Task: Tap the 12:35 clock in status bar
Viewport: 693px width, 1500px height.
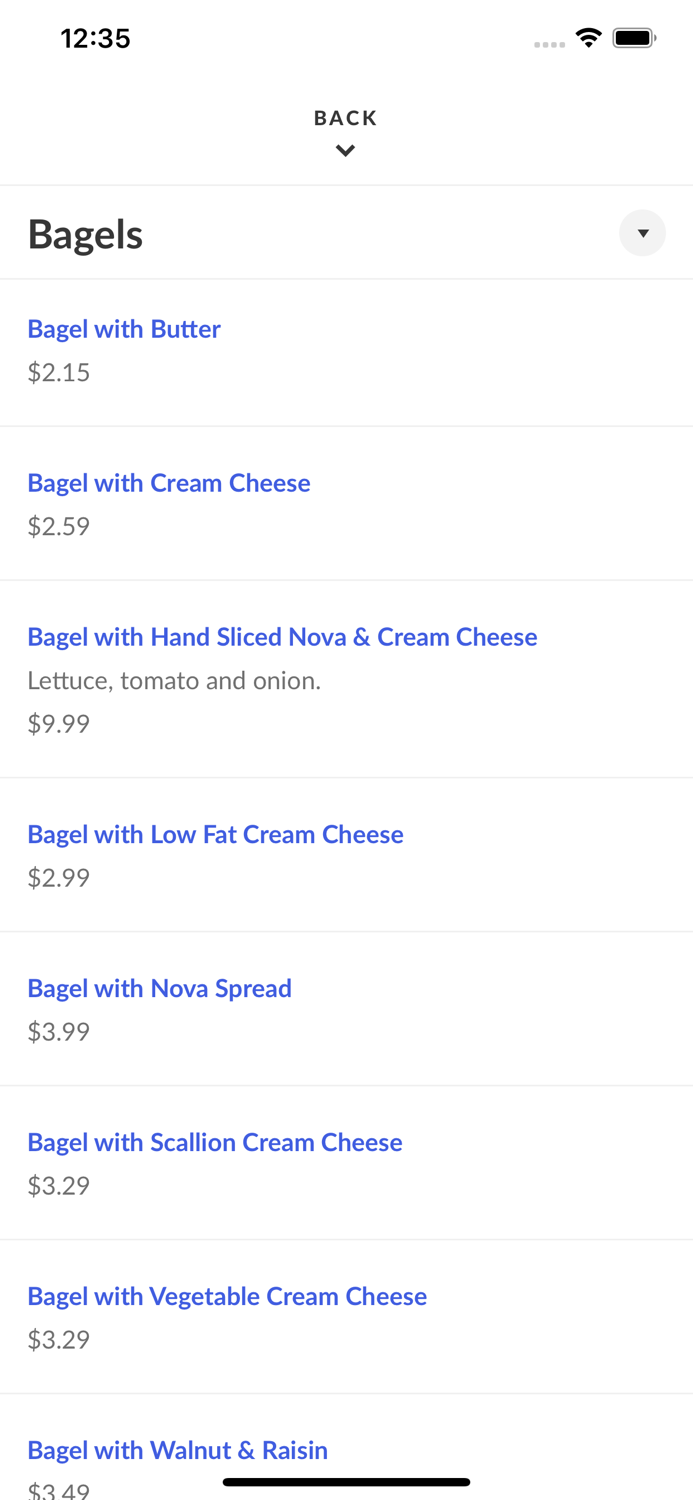Action: tap(96, 38)
